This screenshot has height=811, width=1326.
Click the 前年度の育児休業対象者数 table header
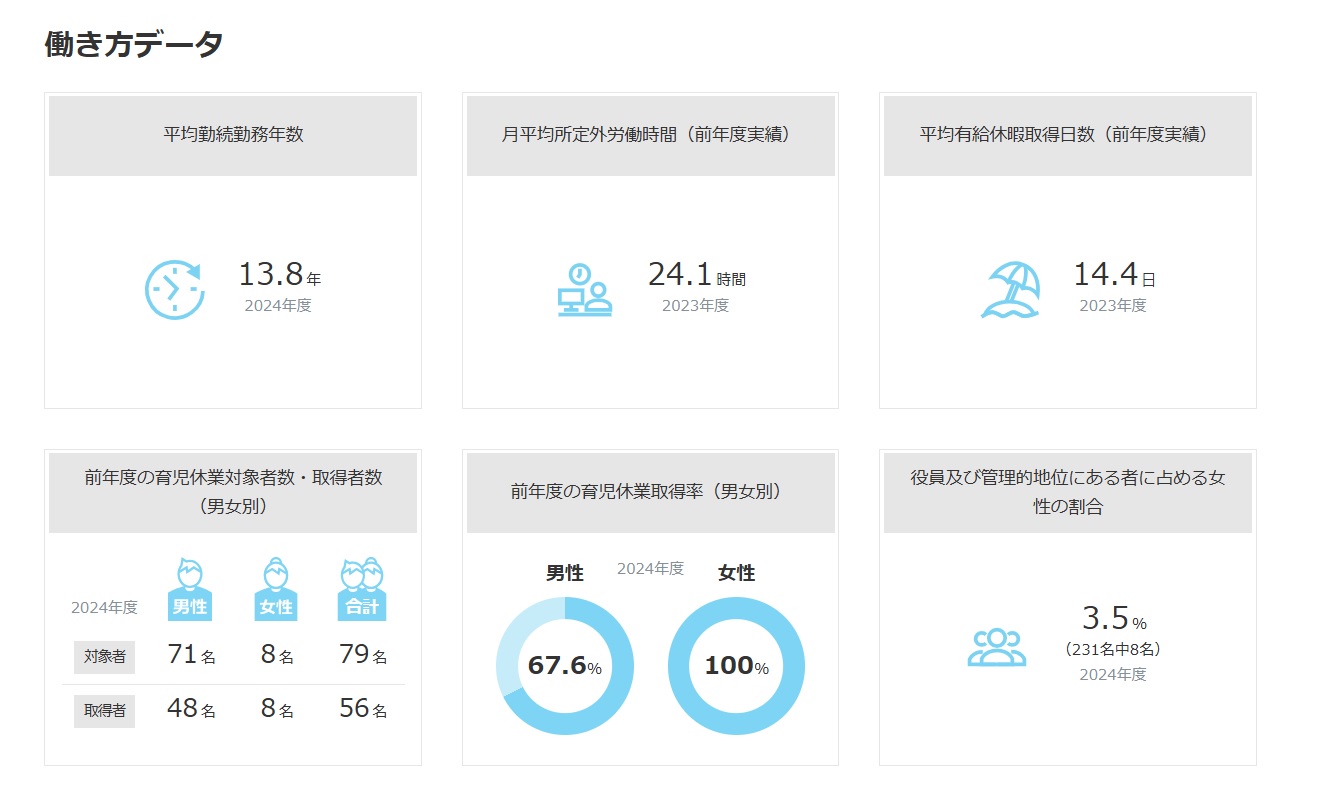click(x=233, y=492)
